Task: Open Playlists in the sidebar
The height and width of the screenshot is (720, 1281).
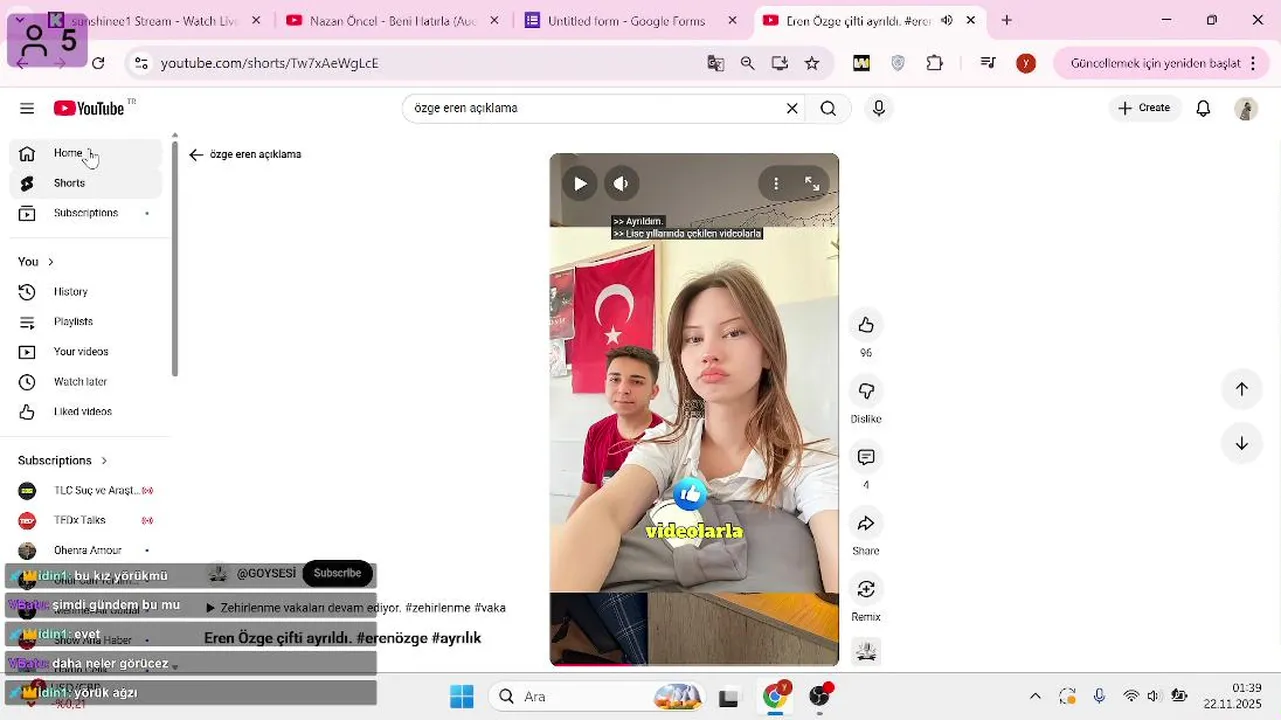Action: [x=86, y=322]
